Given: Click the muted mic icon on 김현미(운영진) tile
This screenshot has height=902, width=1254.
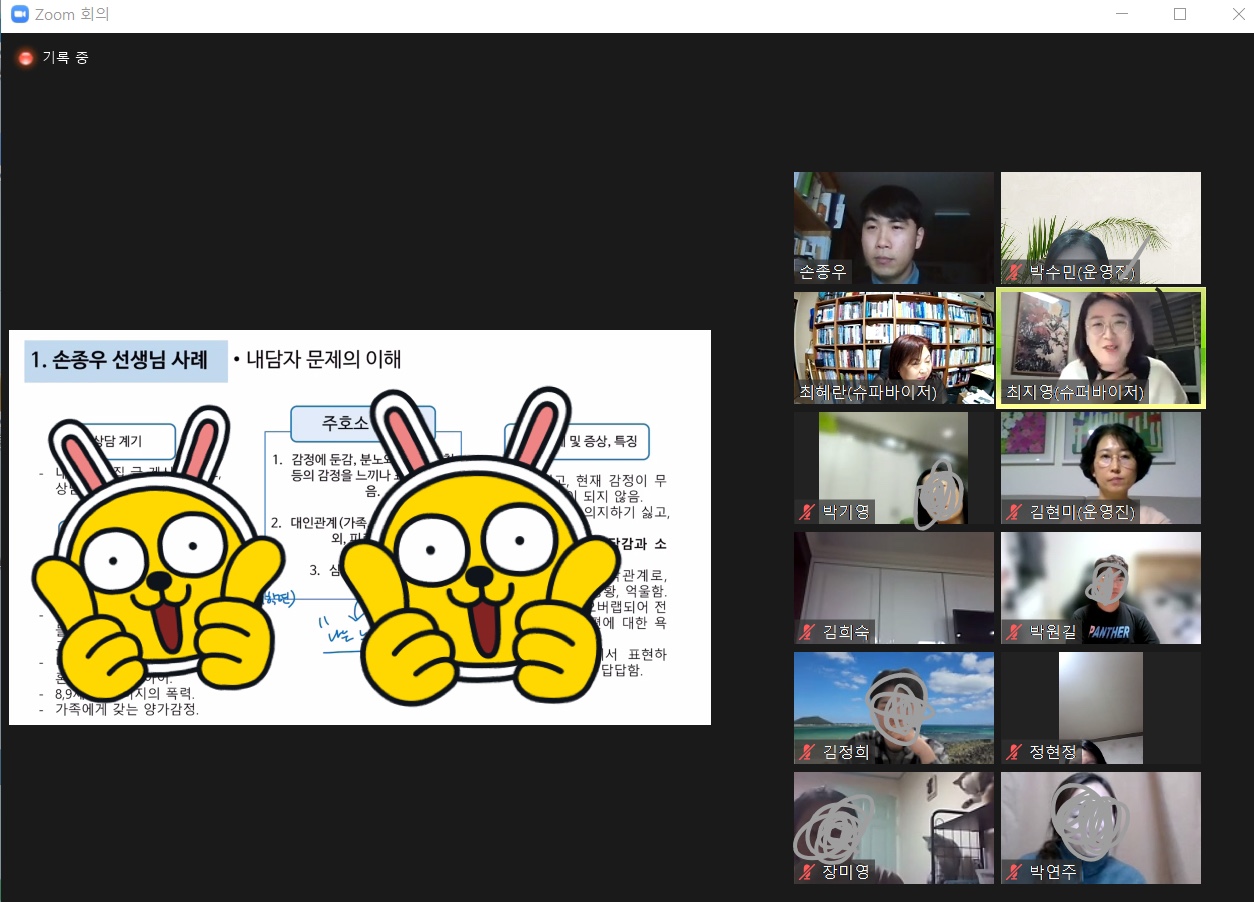Looking at the screenshot, I should pyautogui.click(x=1015, y=512).
